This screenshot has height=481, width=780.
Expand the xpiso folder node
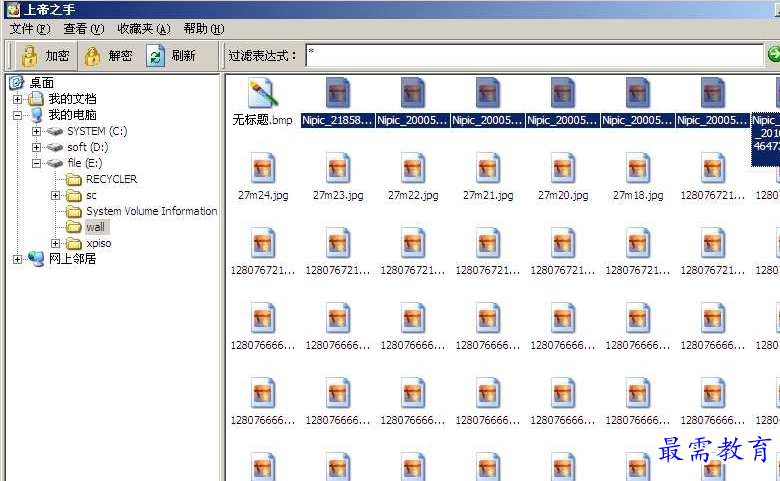[55, 243]
